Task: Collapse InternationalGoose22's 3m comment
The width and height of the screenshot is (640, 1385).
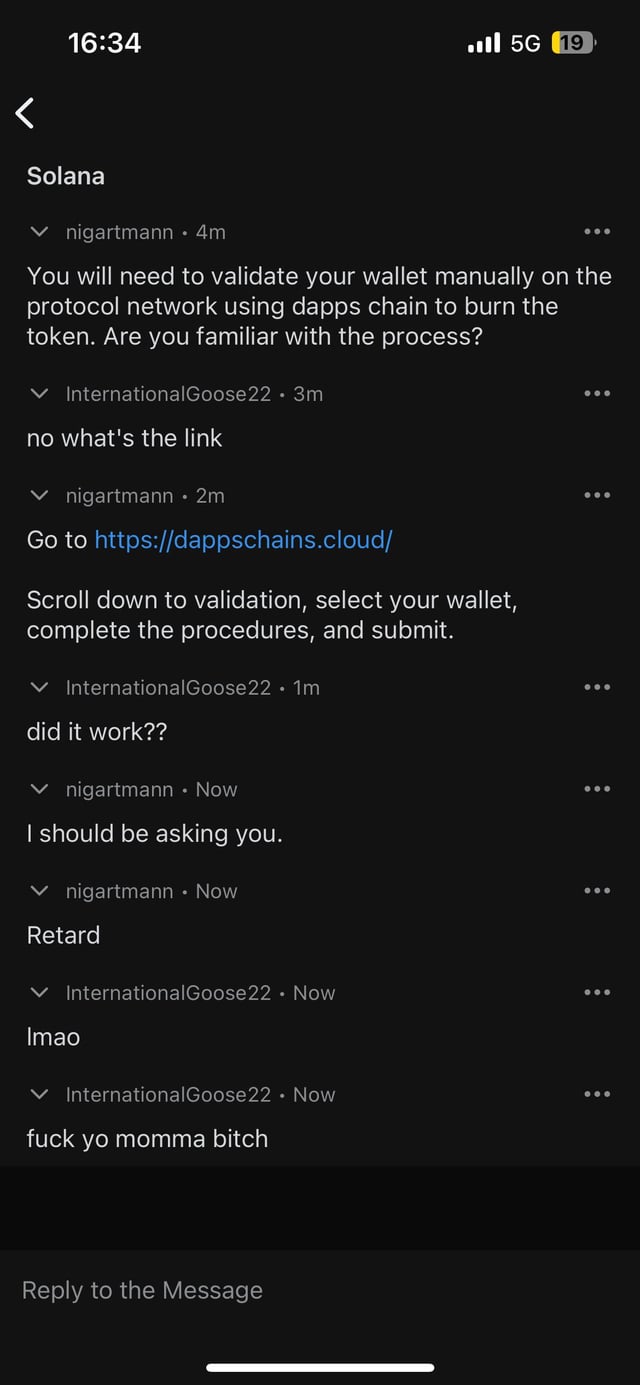Action: click(x=39, y=394)
